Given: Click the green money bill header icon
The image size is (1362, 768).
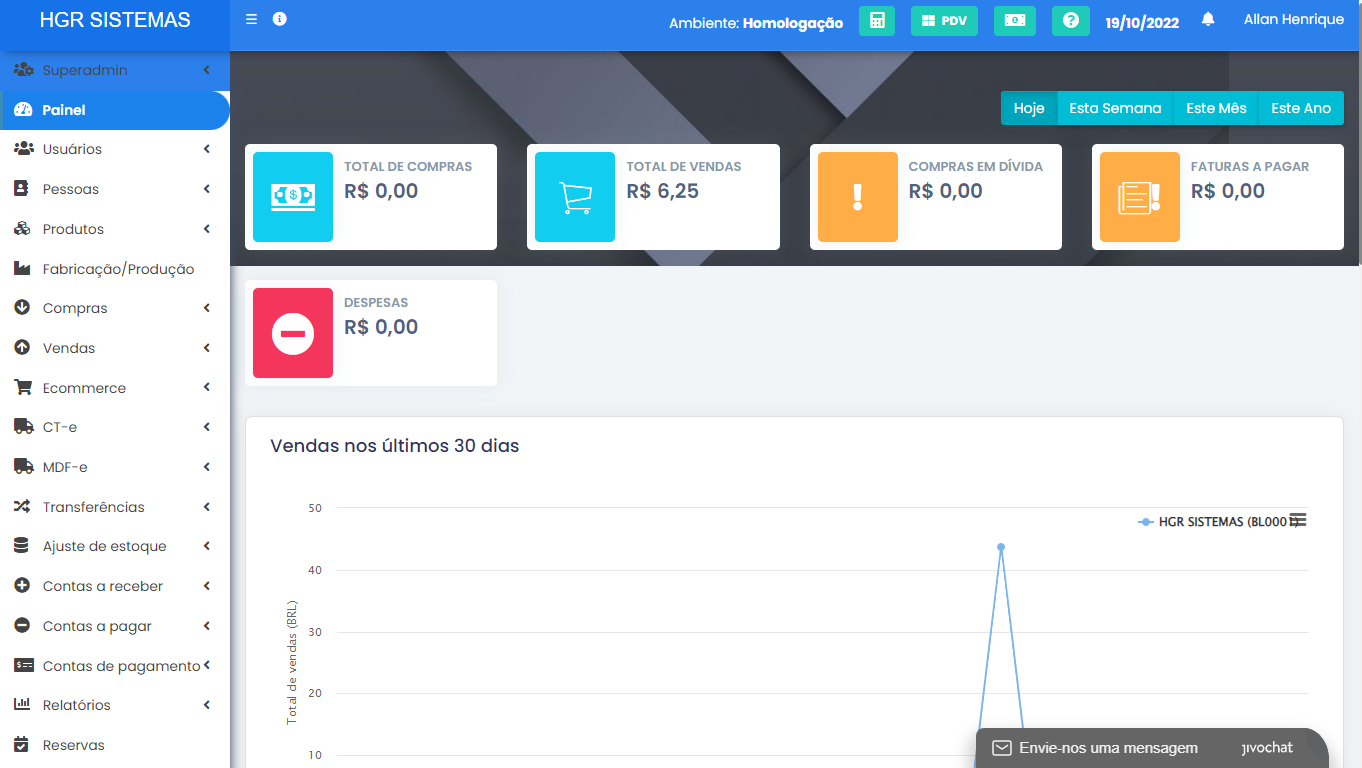Looking at the screenshot, I should (1014, 21).
